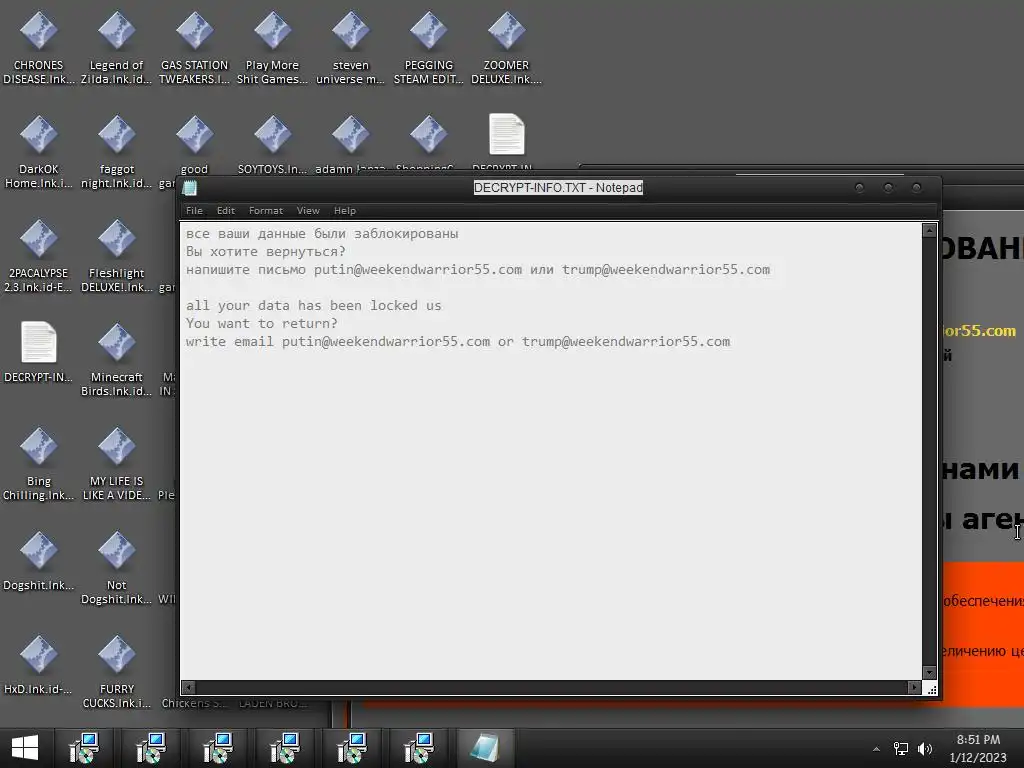Viewport: 1024px width, 768px height.
Task: Select the MY LIFE IS LIKE A VIDE icon
Action: [x=116, y=464]
